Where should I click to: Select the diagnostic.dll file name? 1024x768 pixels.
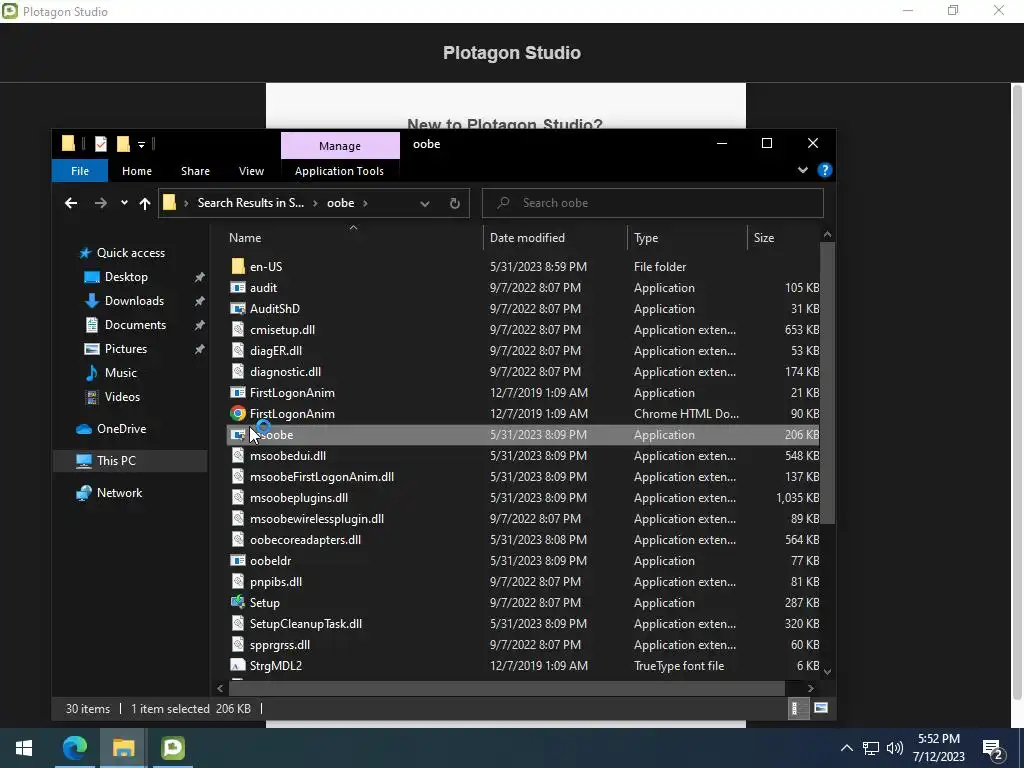(x=285, y=372)
